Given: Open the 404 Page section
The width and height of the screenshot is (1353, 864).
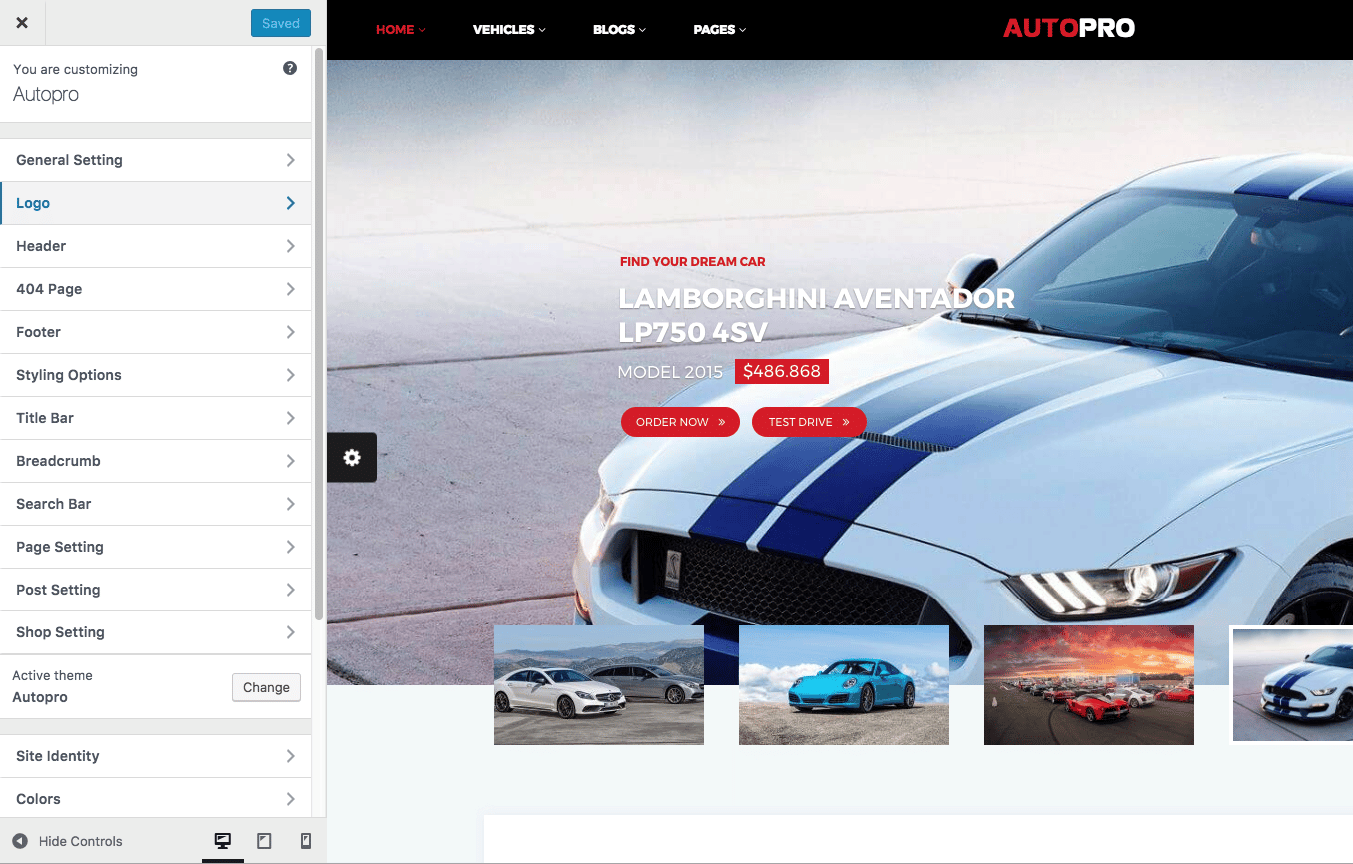Looking at the screenshot, I should coord(156,289).
